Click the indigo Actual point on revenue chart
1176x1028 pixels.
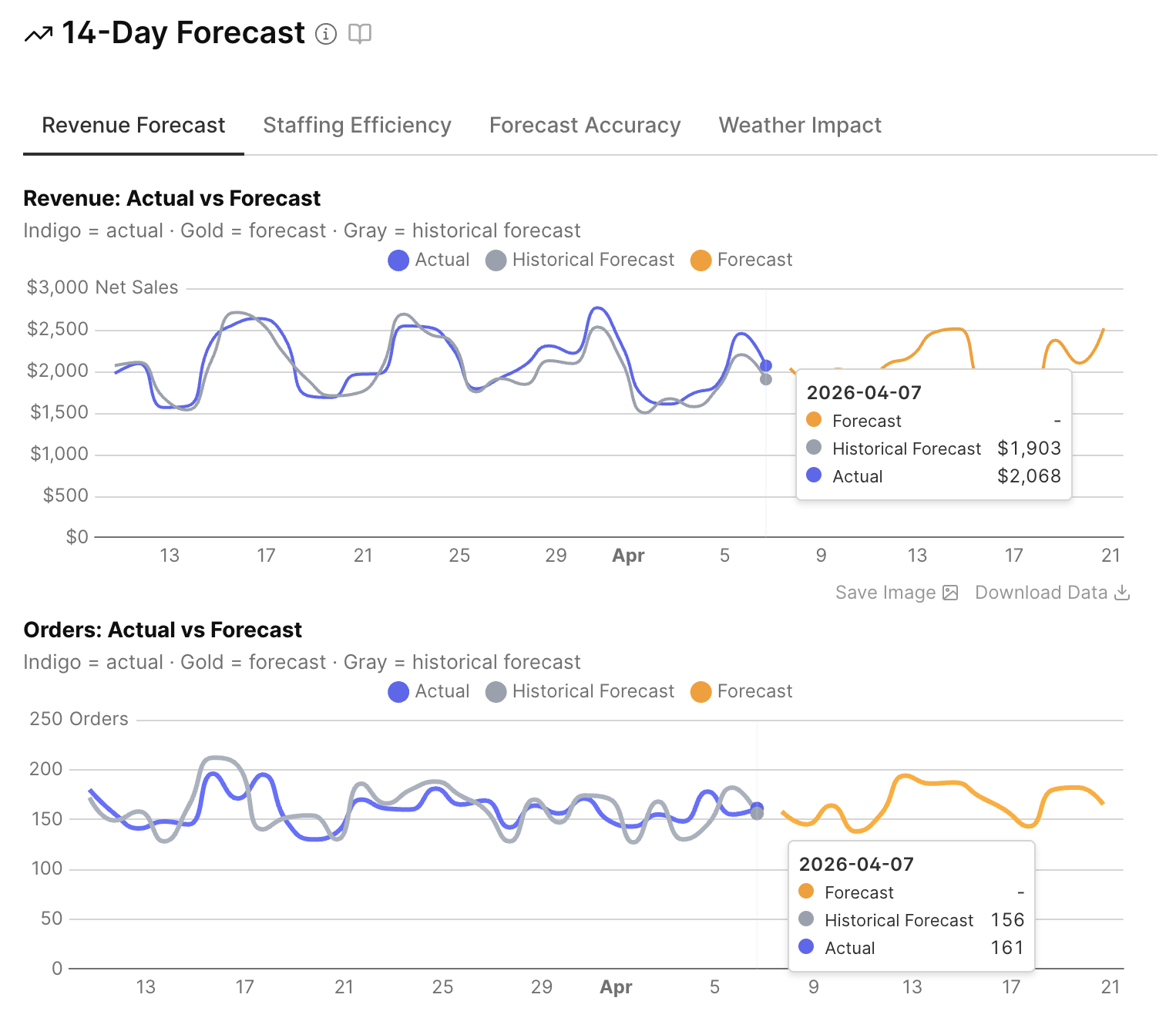pyautogui.click(x=766, y=366)
